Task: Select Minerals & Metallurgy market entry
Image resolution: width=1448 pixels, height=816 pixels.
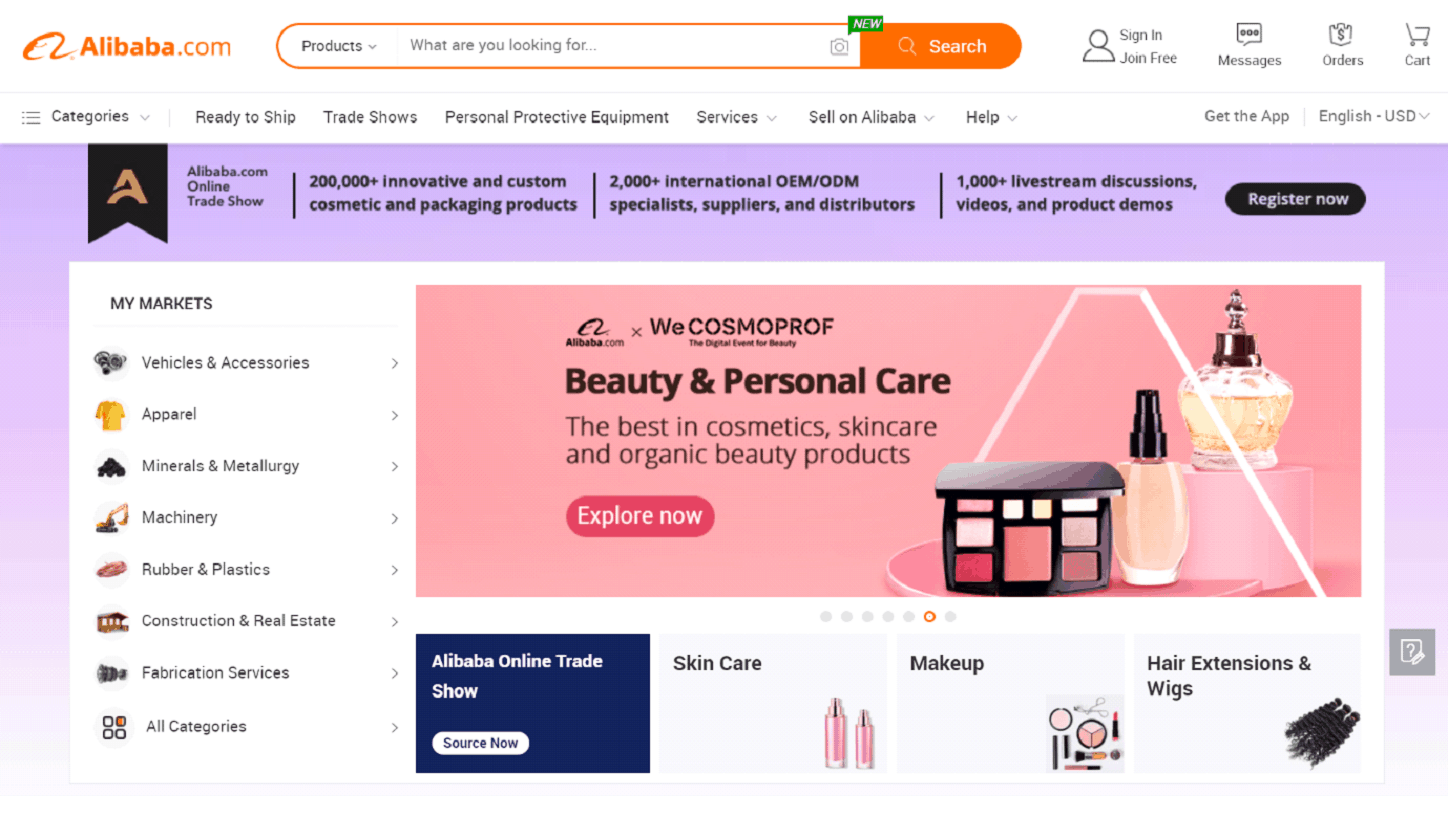Action: coord(246,466)
